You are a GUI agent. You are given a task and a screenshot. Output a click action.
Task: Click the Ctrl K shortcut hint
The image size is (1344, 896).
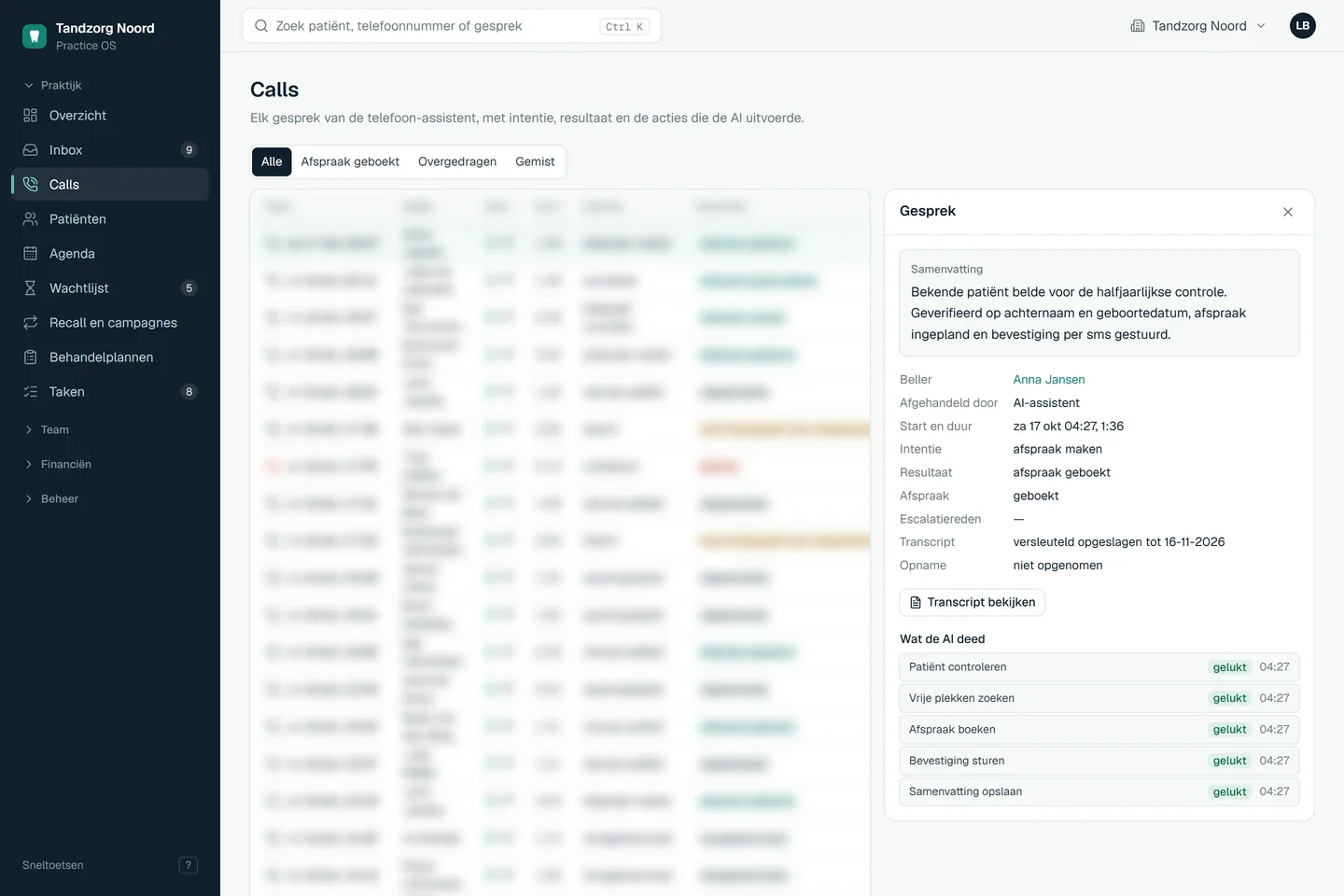[x=624, y=26]
